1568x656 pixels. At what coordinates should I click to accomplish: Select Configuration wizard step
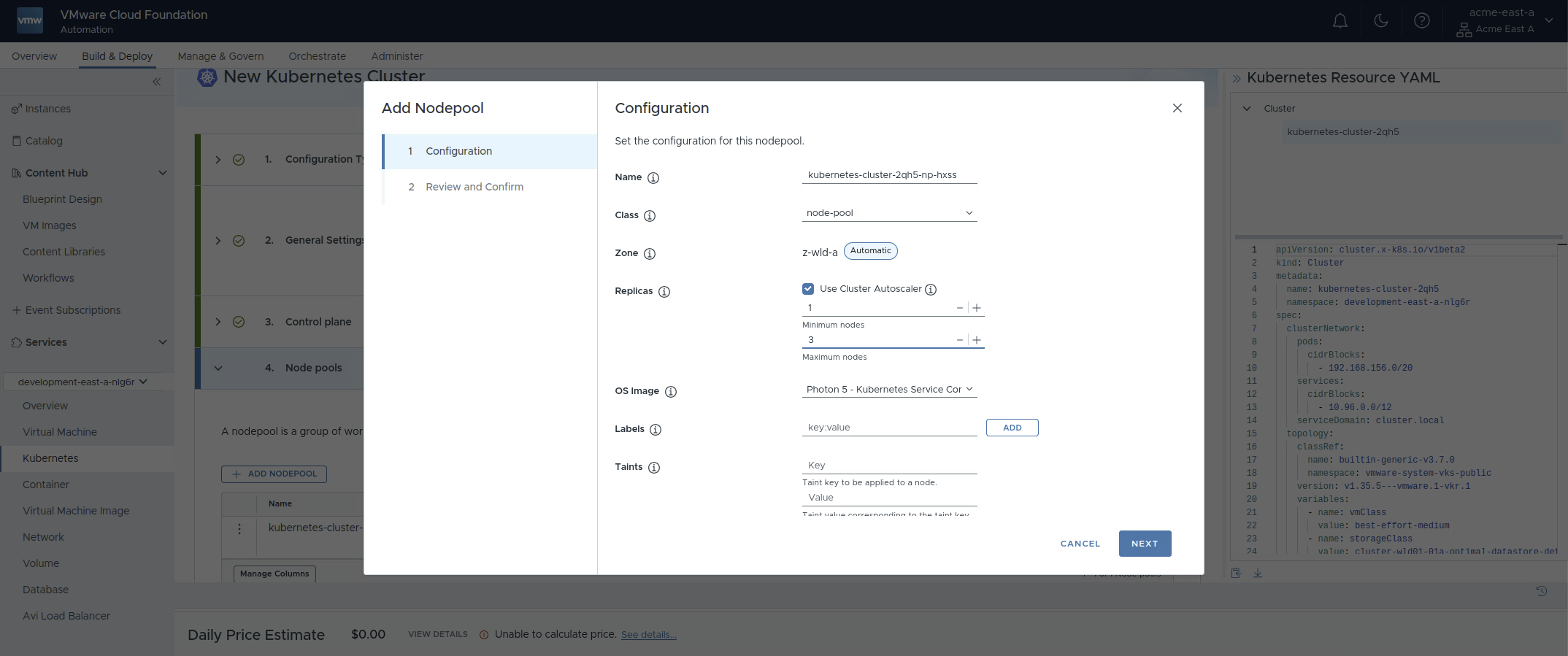pos(489,151)
